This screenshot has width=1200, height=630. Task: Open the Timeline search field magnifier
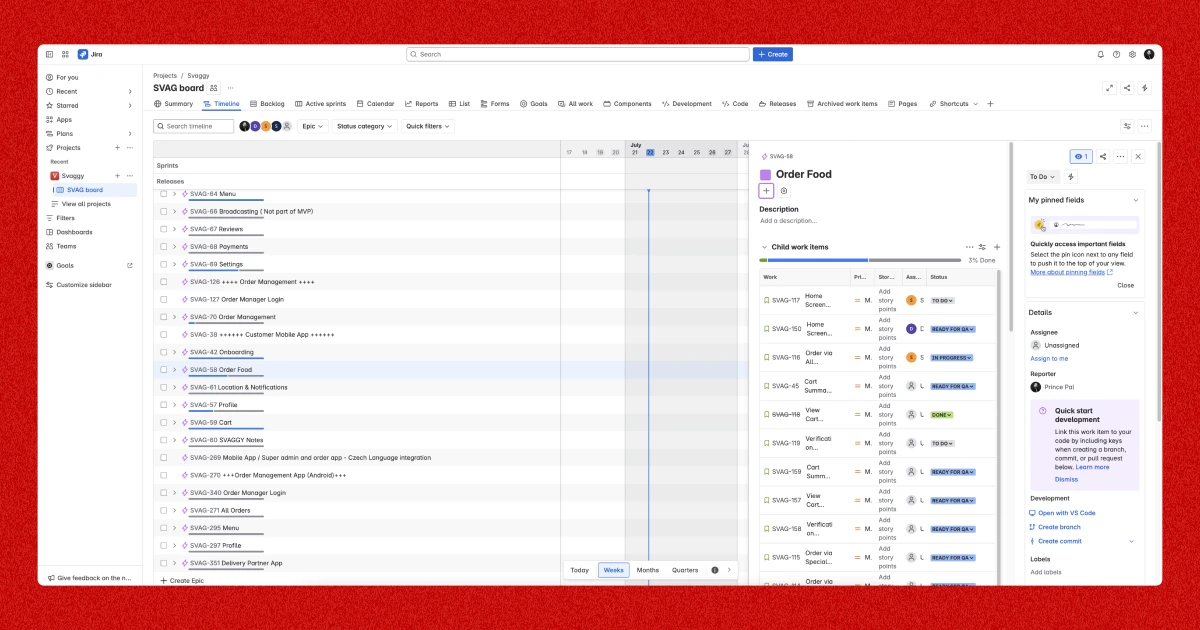160,126
